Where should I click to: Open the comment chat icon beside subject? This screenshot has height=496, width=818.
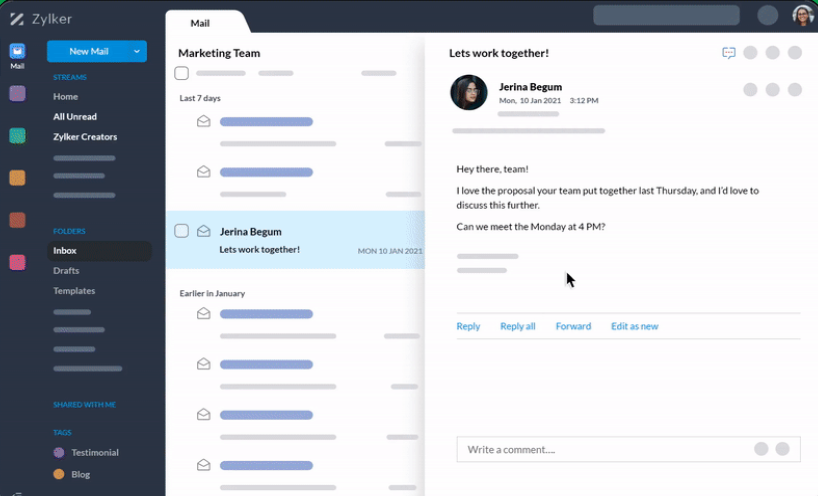click(x=729, y=53)
